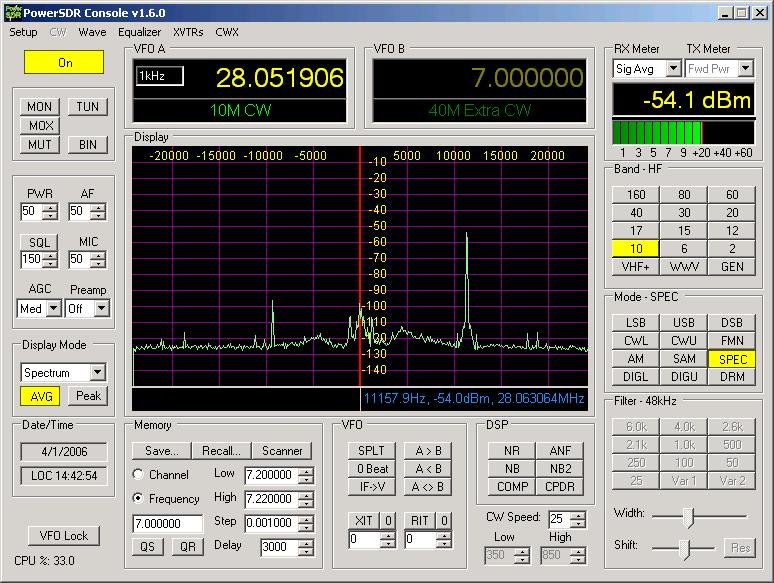Viewport: 774px width, 583px height.
Task: Open the Setup menu
Action: pyautogui.click(x=23, y=32)
